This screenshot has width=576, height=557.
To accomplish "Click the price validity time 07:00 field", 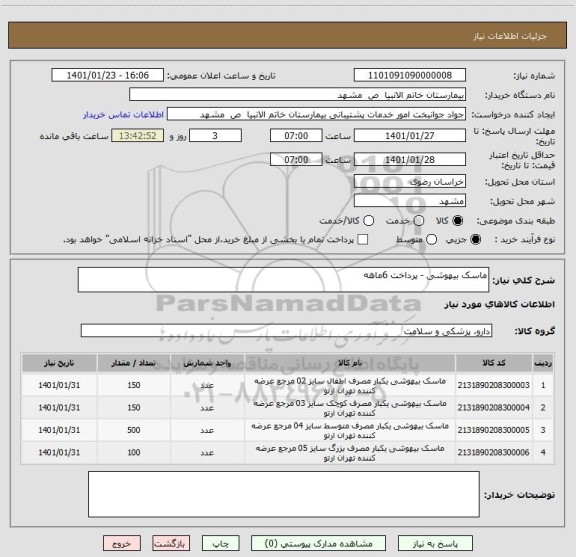I will [x=296, y=159].
